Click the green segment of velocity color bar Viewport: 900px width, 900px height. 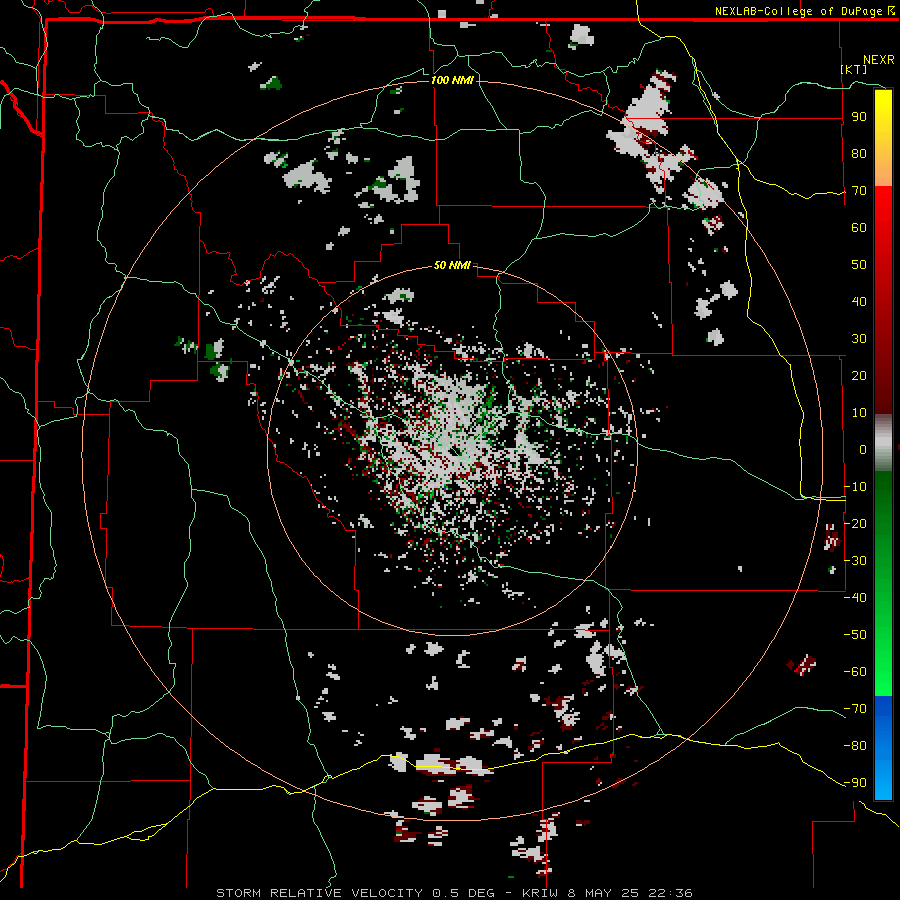tap(883, 584)
